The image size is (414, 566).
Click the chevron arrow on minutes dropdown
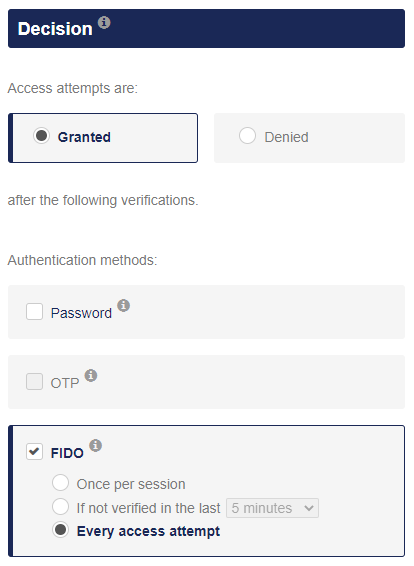click(x=309, y=508)
